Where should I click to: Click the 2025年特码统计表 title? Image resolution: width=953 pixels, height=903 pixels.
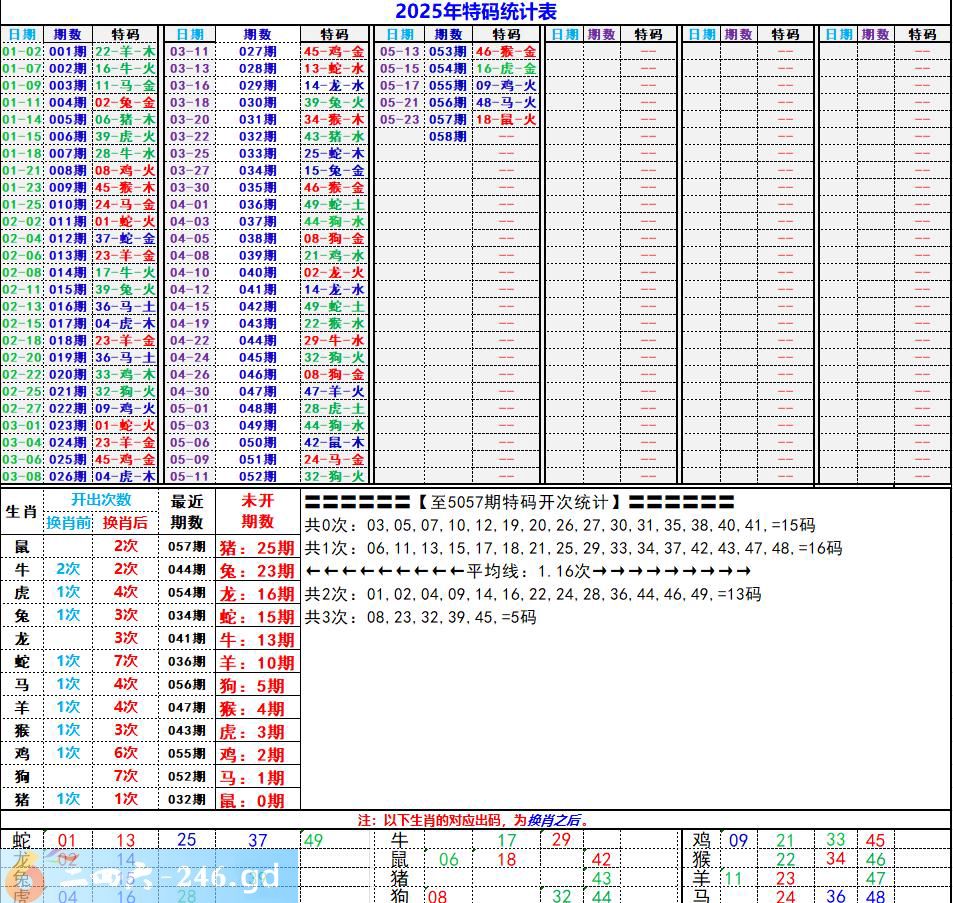click(x=476, y=12)
